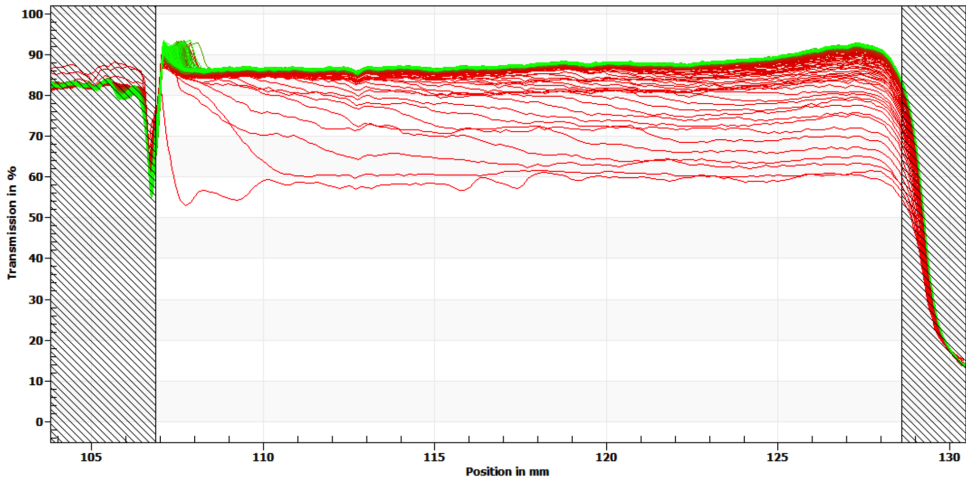Click the green curve peak near 127 mm

(x=857, y=45)
